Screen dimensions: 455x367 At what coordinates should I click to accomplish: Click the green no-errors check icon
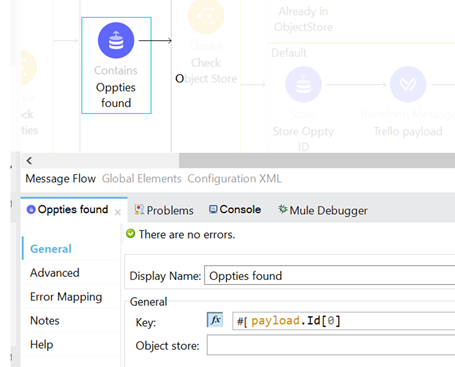tap(131, 234)
